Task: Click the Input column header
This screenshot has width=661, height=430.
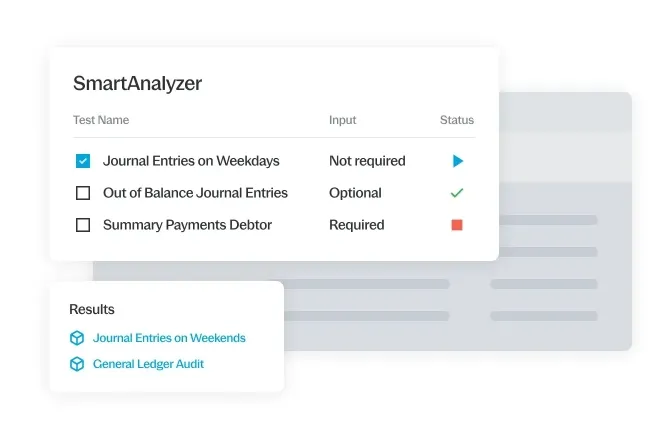Action: pos(343,120)
